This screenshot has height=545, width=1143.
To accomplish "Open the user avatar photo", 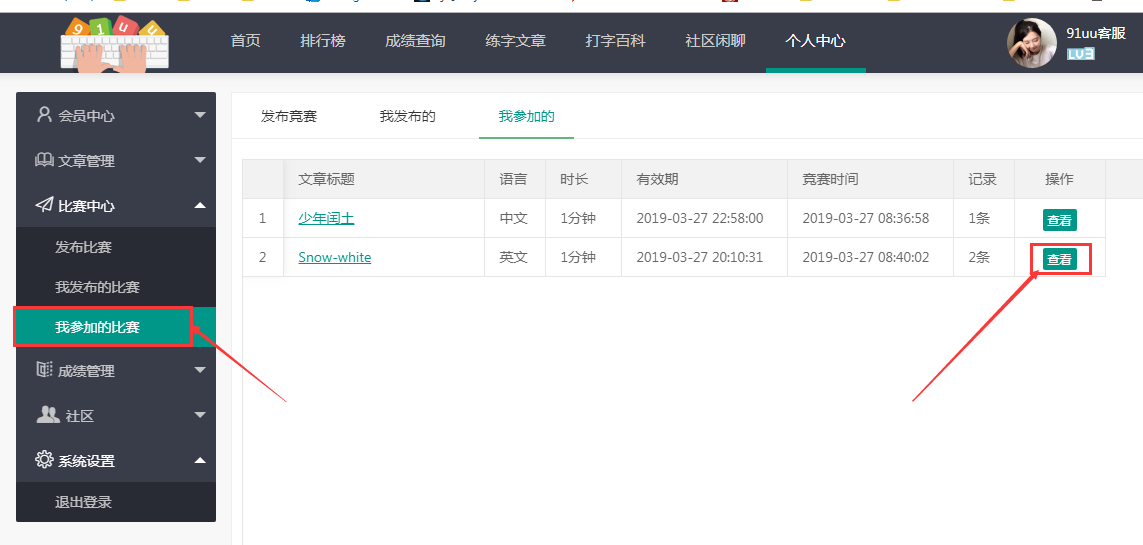I will (x=1031, y=43).
